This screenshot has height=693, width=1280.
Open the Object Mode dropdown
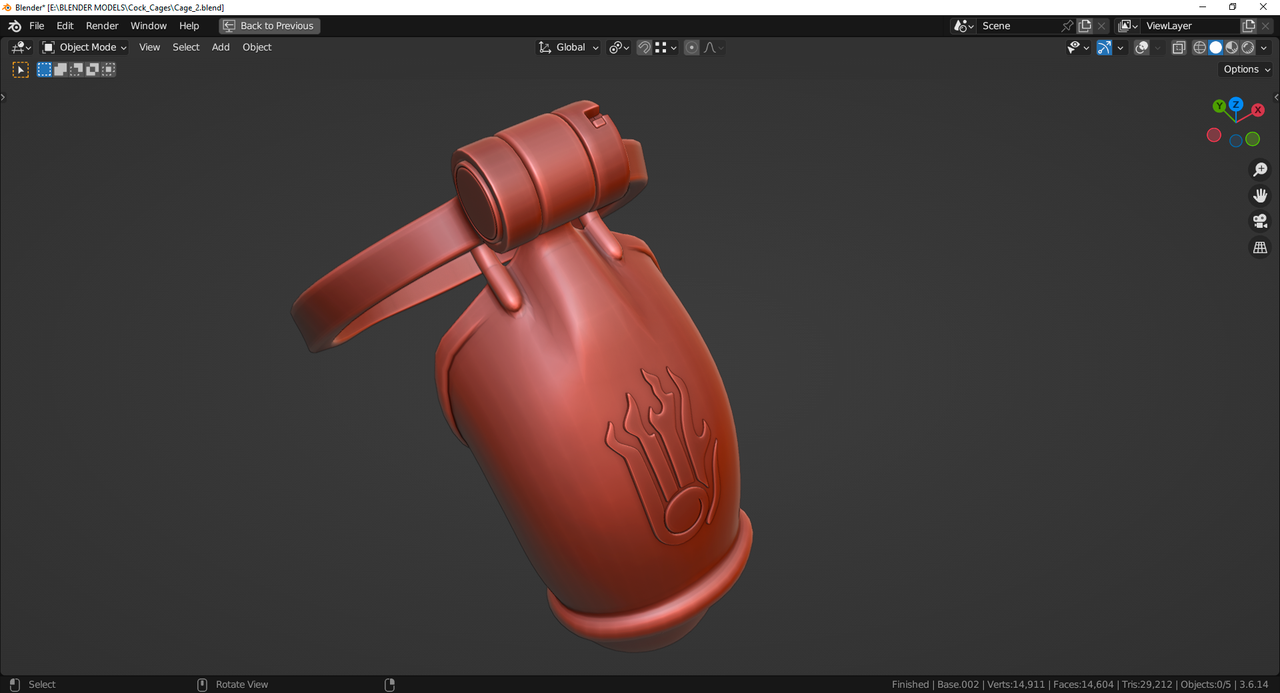point(85,47)
